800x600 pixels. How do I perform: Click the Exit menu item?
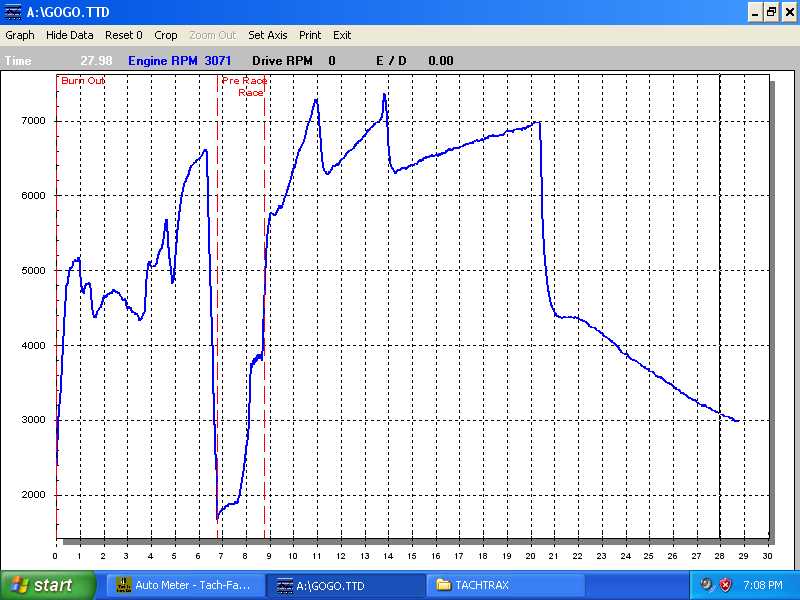pyautogui.click(x=342, y=35)
